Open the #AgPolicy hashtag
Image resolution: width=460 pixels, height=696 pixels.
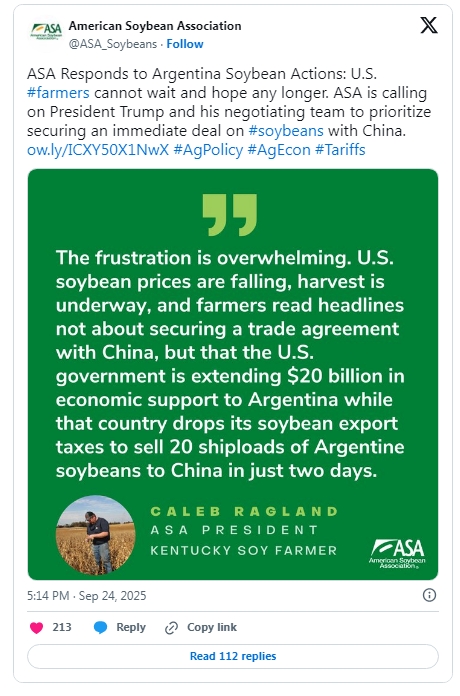(x=208, y=150)
